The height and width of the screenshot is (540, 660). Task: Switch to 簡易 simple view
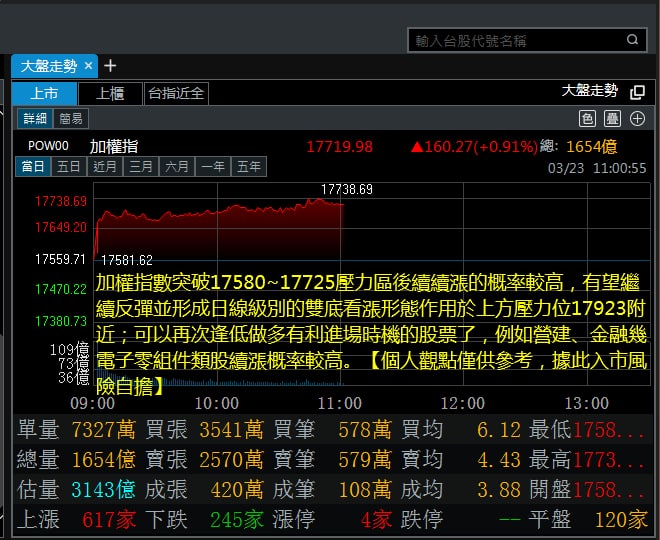click(70, 119)
